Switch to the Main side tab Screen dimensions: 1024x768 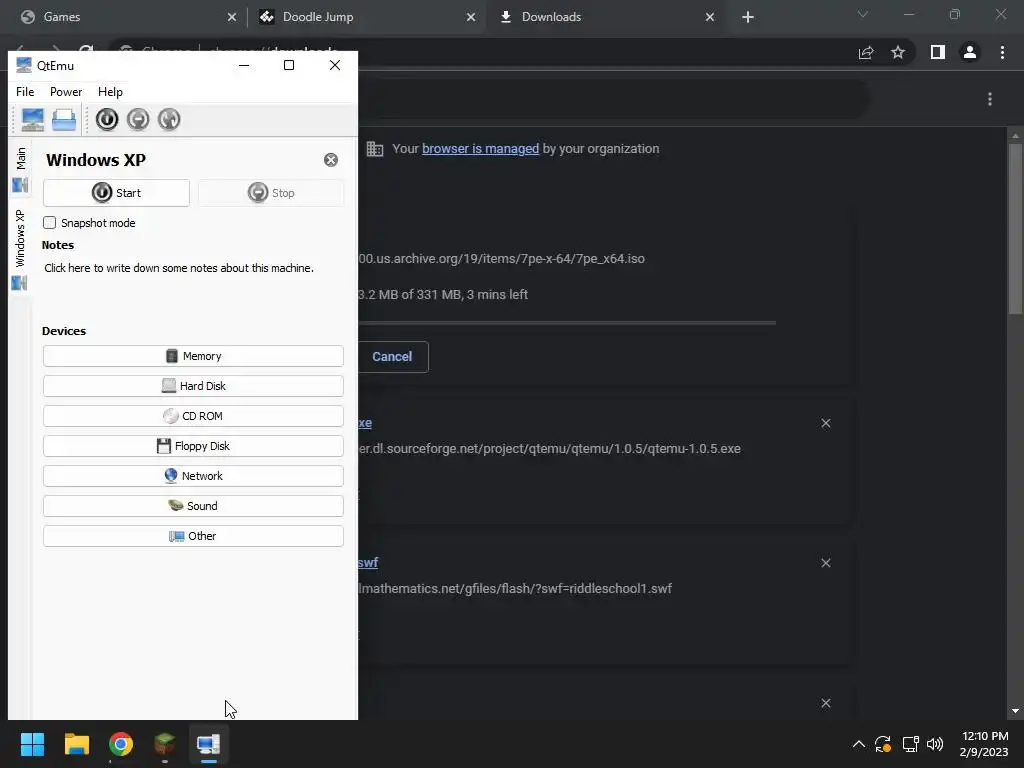click(20, 168)
